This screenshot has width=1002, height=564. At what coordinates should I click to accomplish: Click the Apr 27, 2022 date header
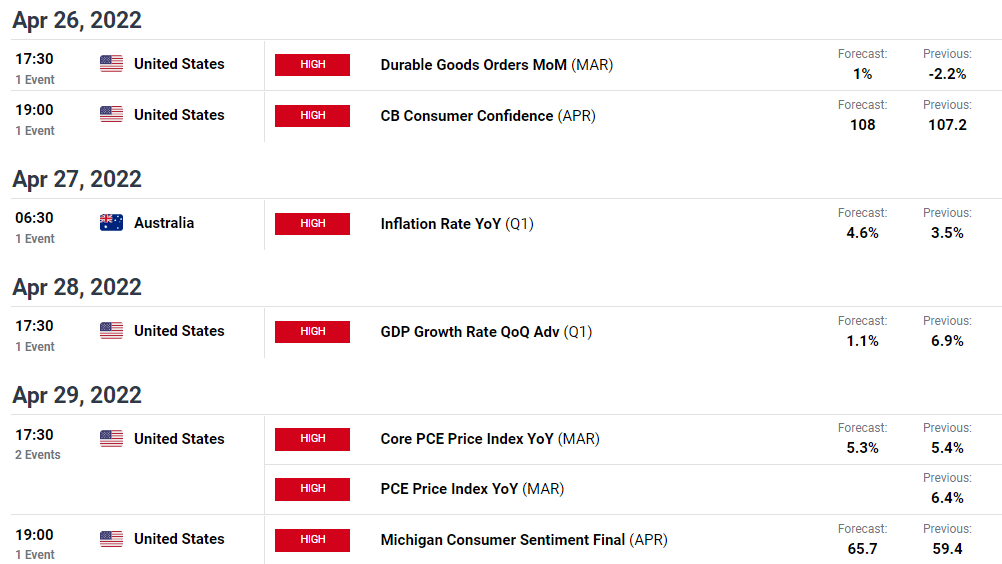click(x=77, y=179)
